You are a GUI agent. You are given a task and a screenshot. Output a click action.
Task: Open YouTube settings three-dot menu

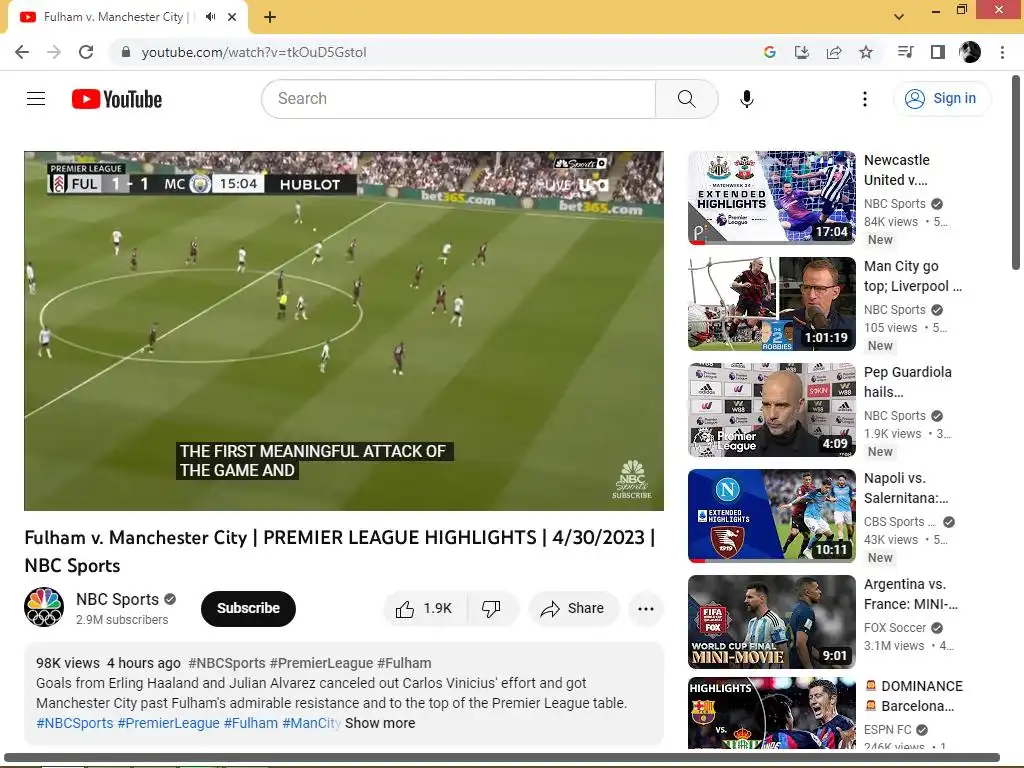(x=865, y=99)
